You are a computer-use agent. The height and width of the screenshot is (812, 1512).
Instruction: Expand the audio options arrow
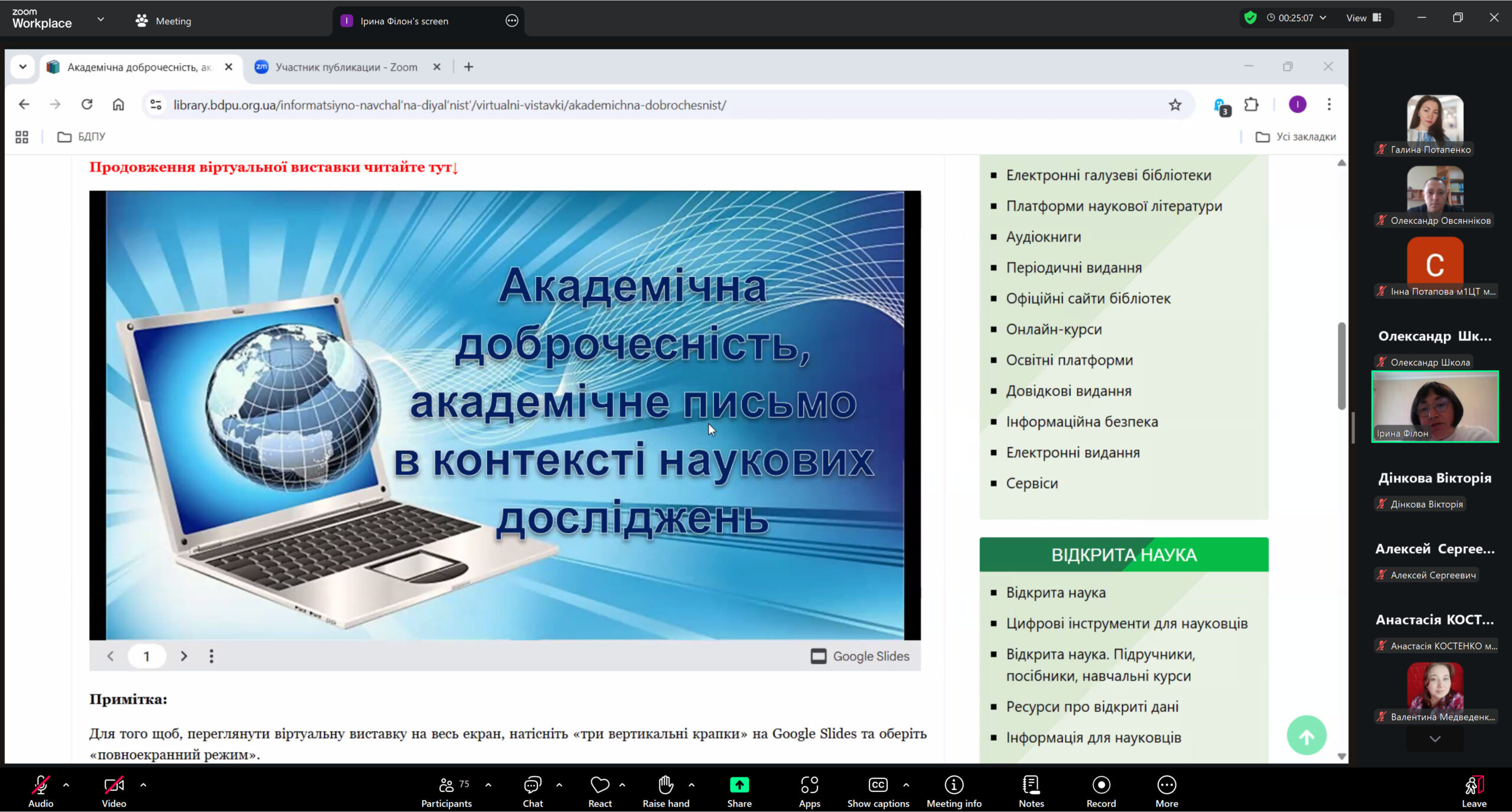(66, 785)
